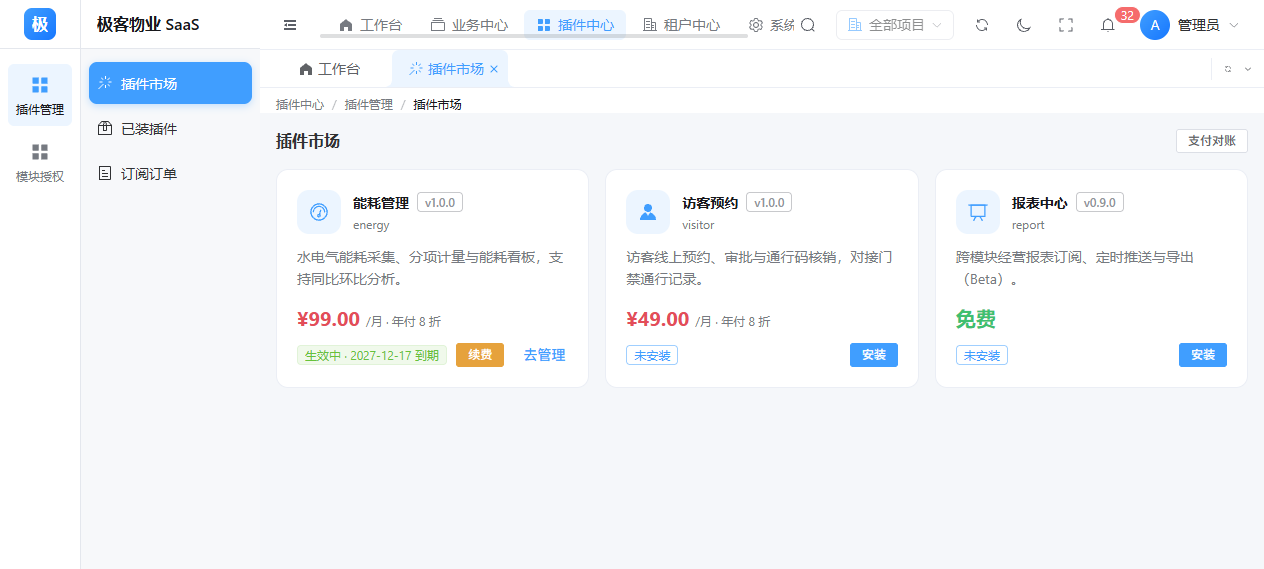Screen dimensions: 1264x569
Task: Click 去管理 link on 能耗管理
Action: pyautogui.click(x=545, y=355)
